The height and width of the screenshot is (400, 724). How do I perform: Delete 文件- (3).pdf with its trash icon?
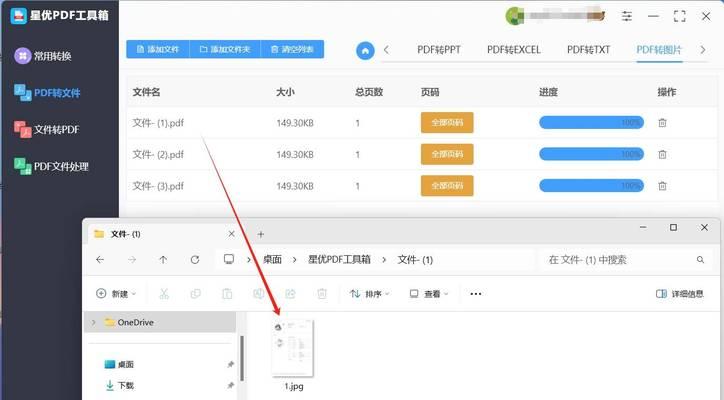pyautogui.click(x=662, y=186)
